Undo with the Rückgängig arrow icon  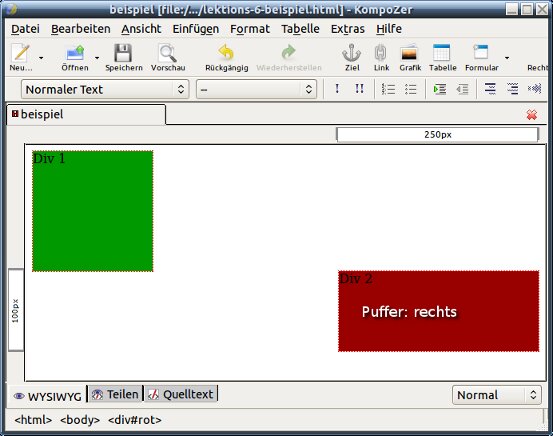click(x=226, y=53)
